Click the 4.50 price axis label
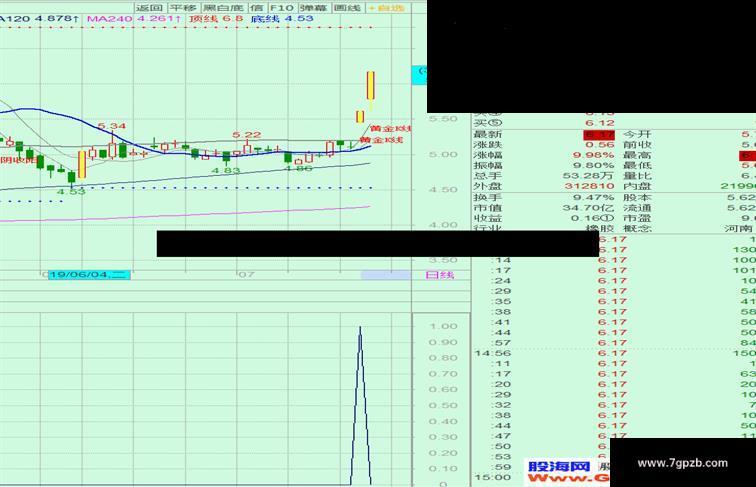This screenshot has width=756, height=487. (x=443, y=189)
